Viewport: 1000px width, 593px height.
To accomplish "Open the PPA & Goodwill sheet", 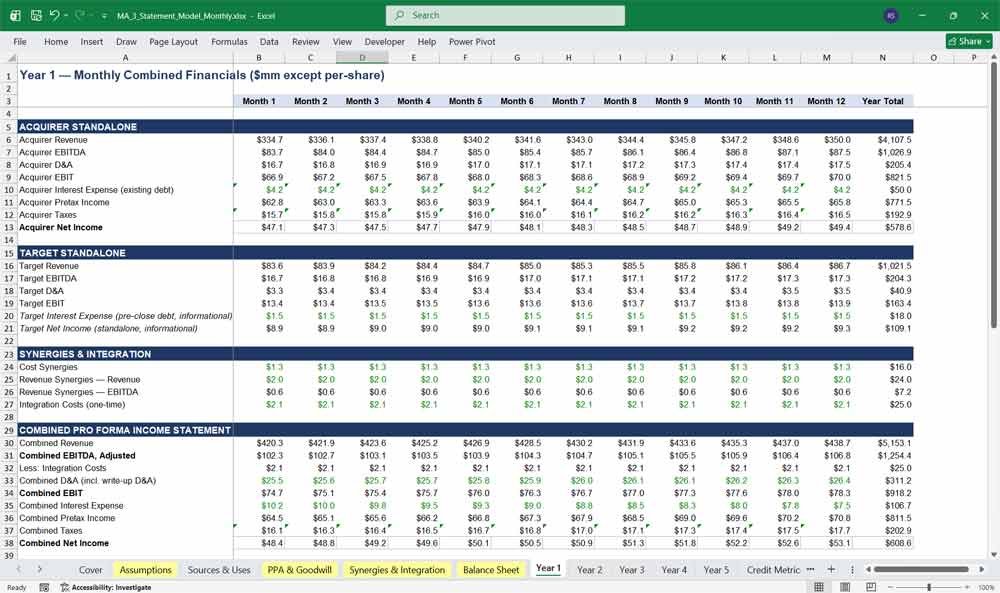I will [x=300, y=570].
